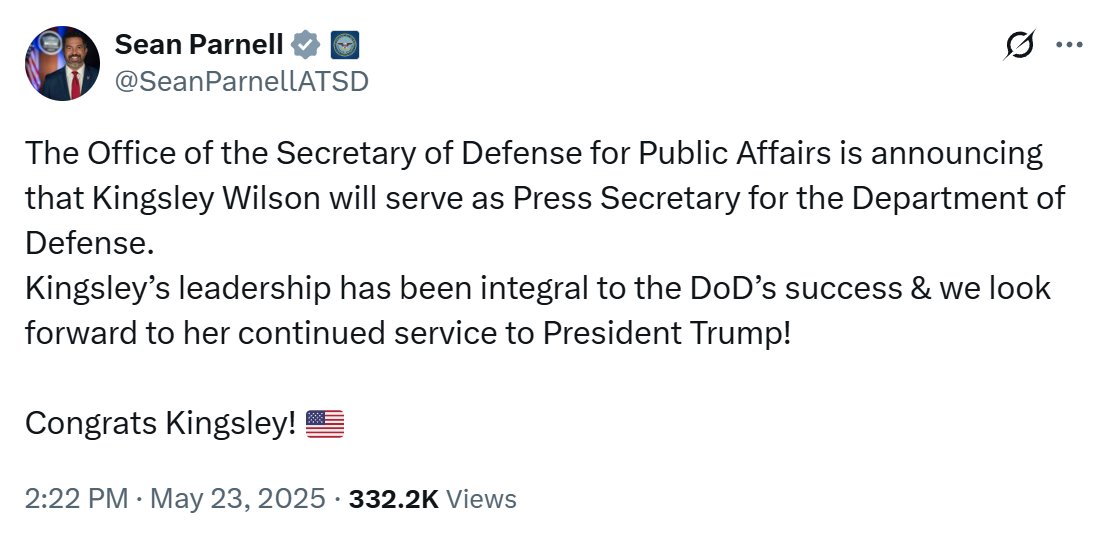Open the 332.2K view count number
Viewport: 1109px width, 538px height.
[x=394, y=498]
